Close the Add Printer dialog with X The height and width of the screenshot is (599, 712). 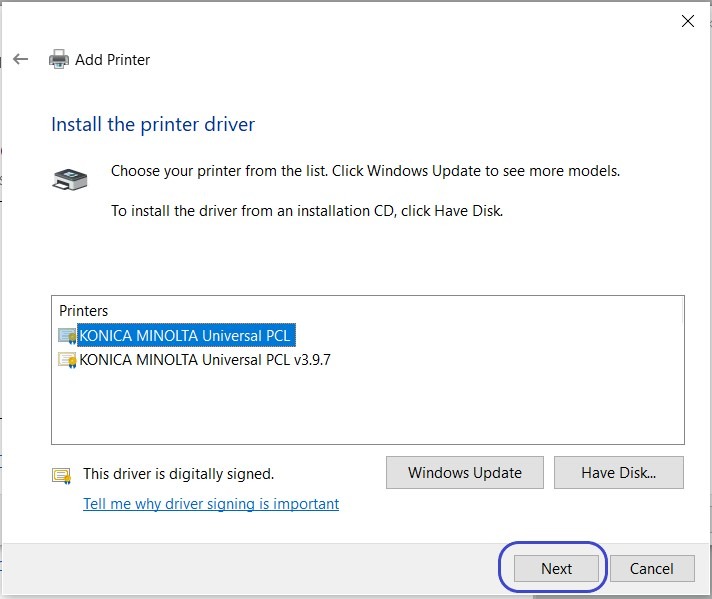coord(687,21)
